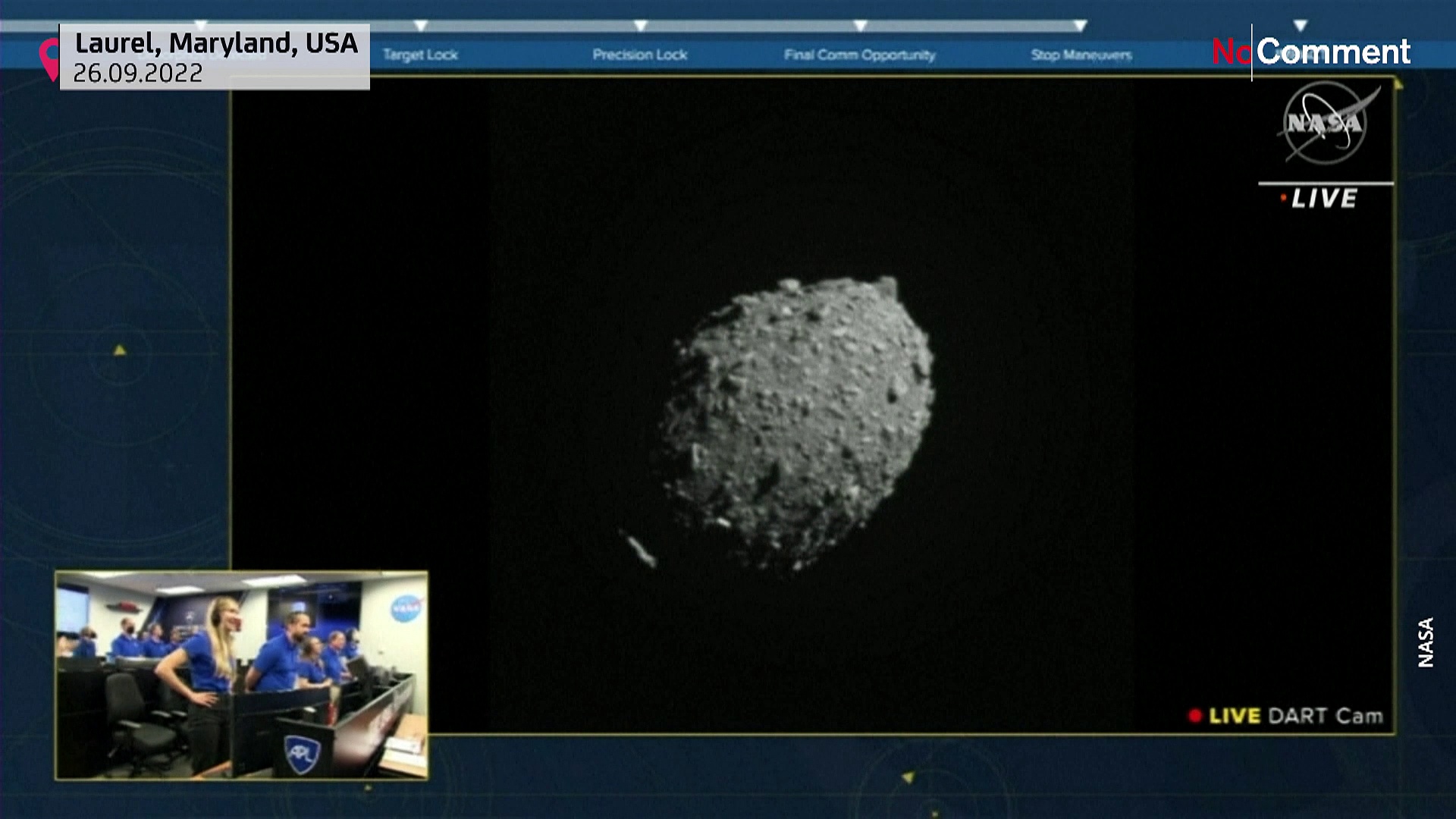Click the APL shield logo on desk
The height and width of the screenshot is (819, 1456).
(x=302, y=752)
